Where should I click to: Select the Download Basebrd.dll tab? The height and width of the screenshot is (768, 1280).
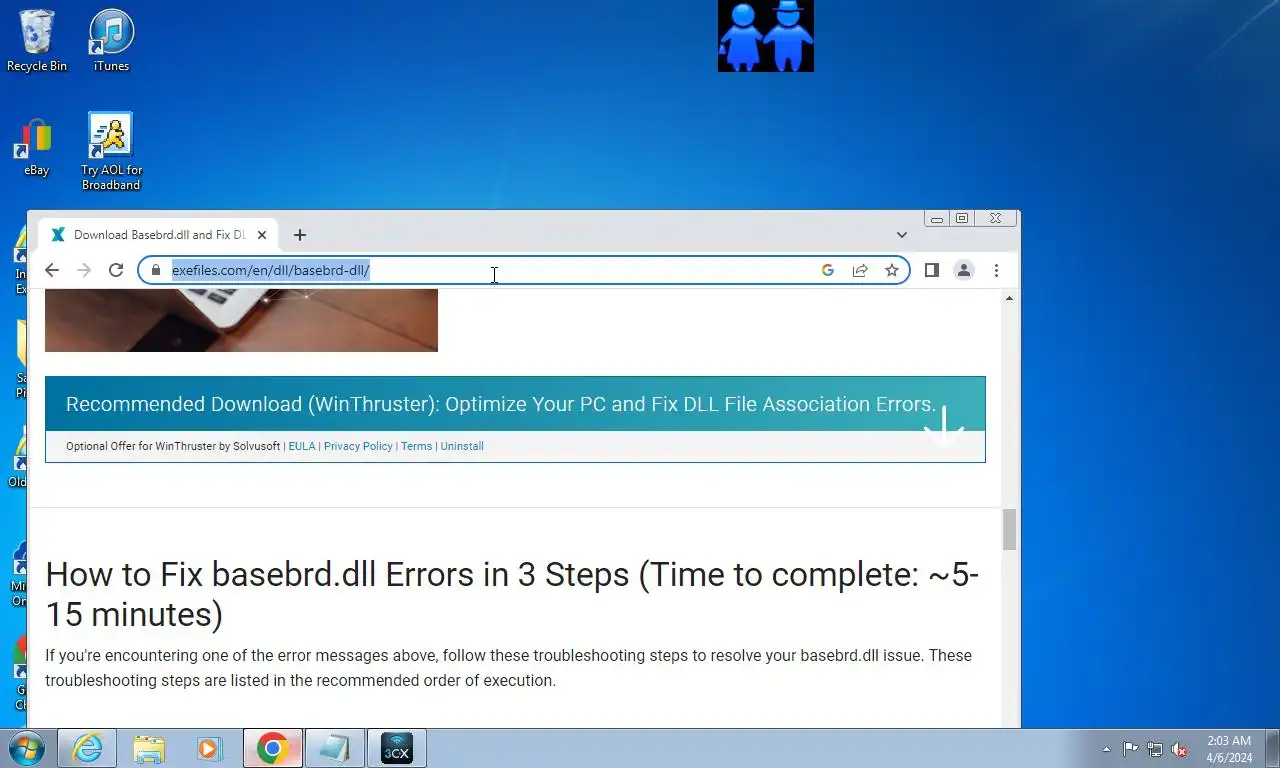[158, 235]
